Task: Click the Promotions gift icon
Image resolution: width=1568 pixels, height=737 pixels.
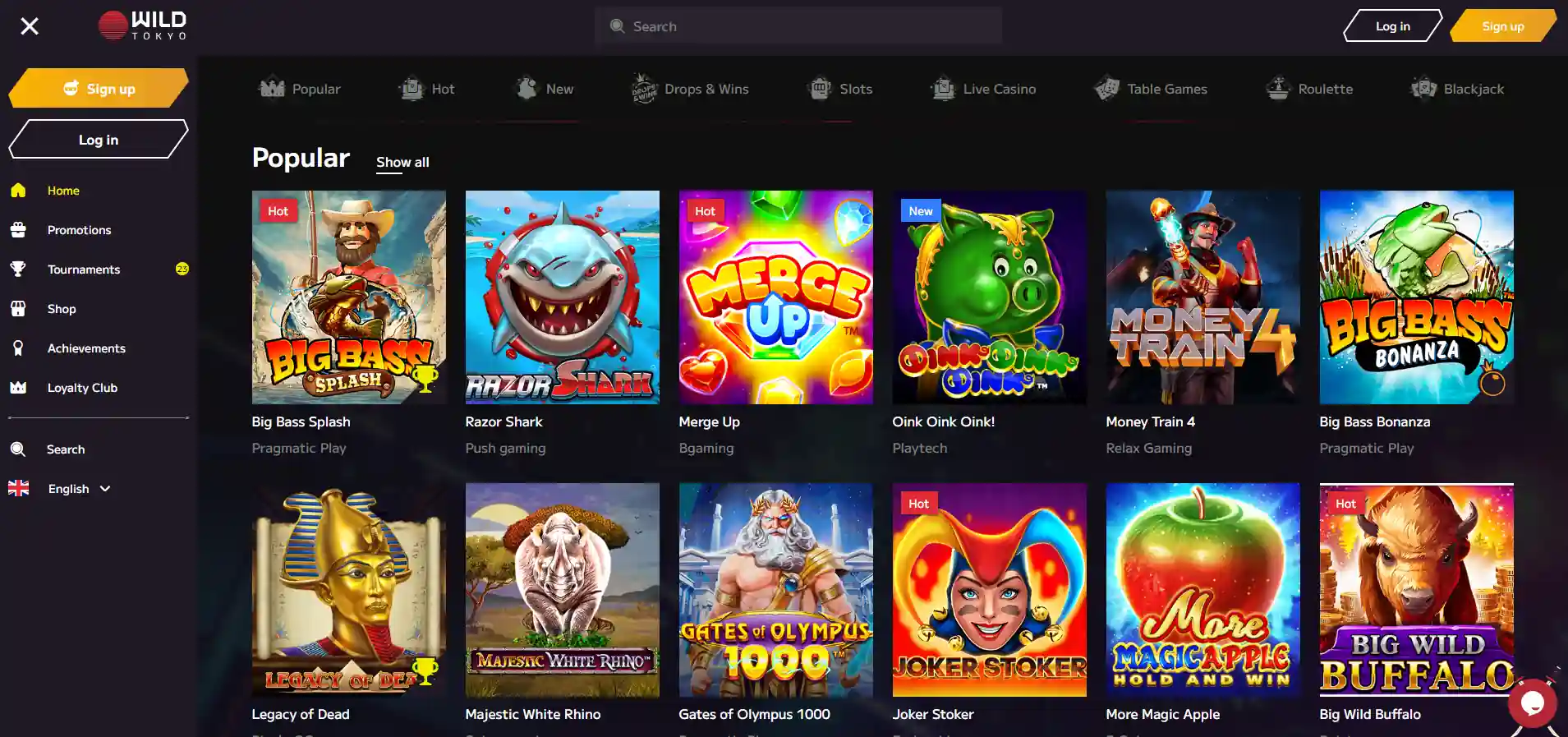Action: click(x=18, y=230)
